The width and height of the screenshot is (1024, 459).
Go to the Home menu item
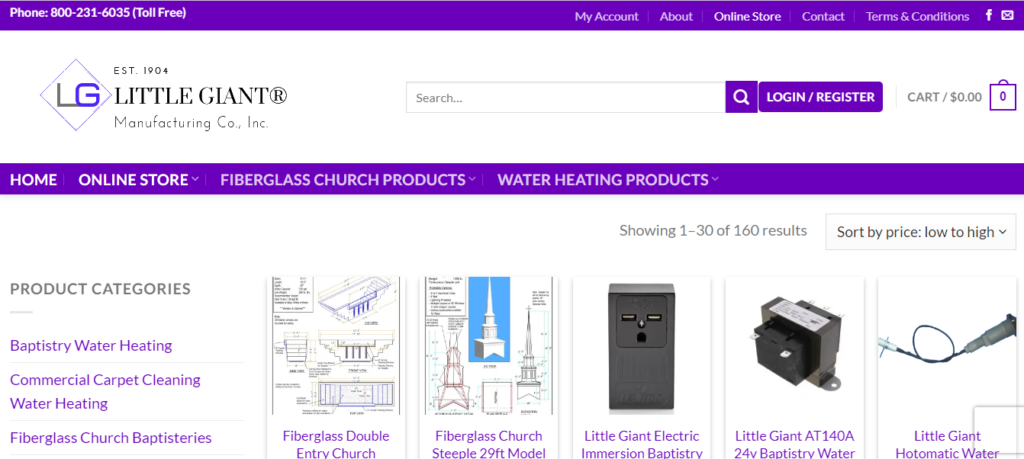click(x=33, y=180)
